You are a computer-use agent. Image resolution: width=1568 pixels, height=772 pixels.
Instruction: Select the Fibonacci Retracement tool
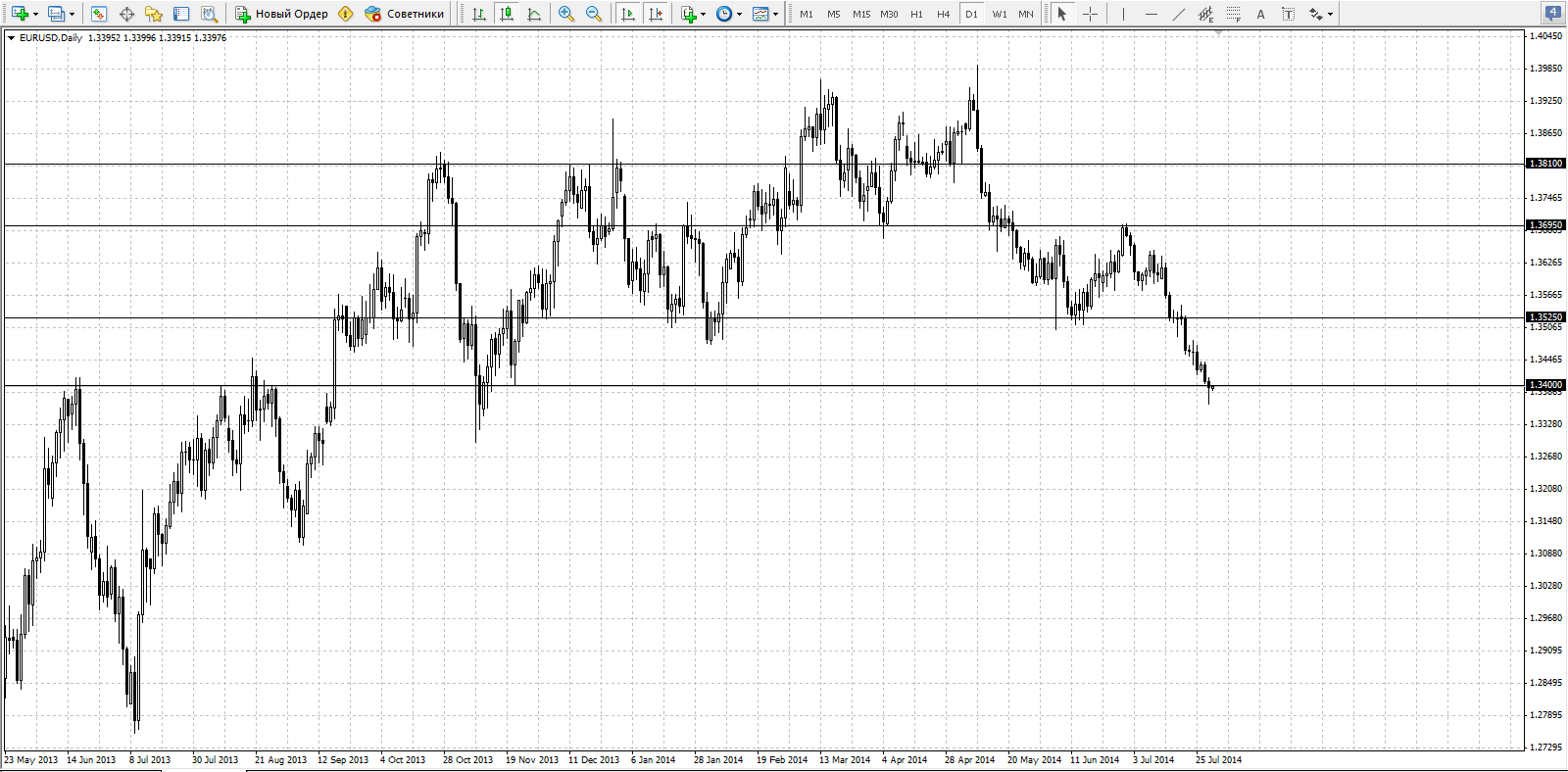click(x=1233, y=14)
